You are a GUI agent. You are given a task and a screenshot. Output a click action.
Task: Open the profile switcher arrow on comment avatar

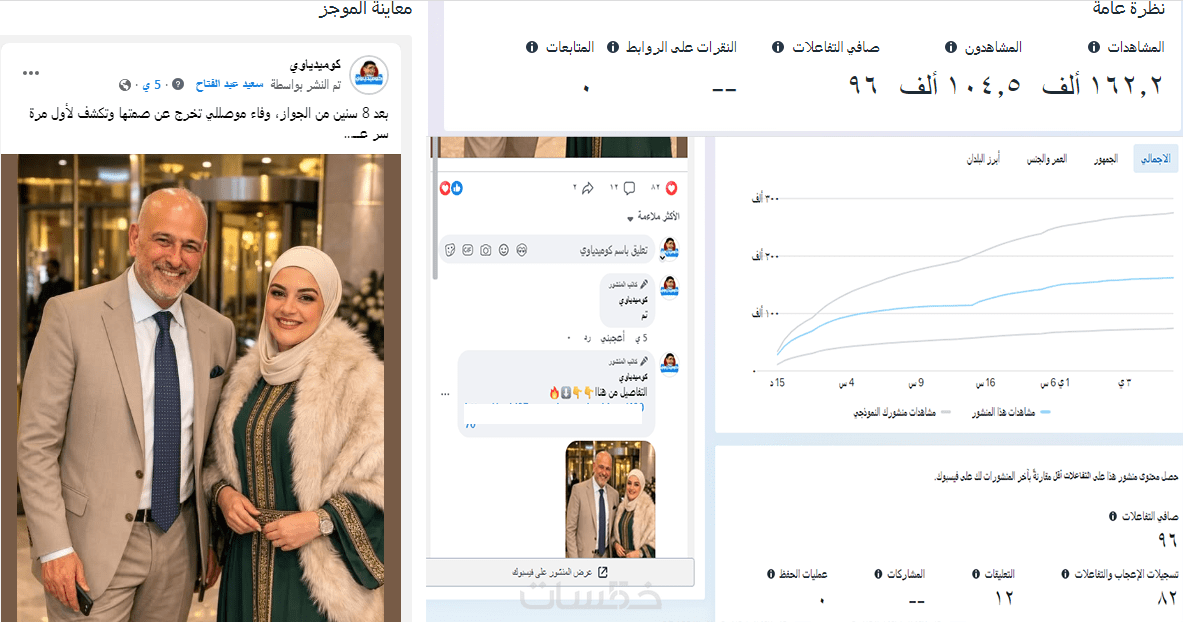pos(663,257)
